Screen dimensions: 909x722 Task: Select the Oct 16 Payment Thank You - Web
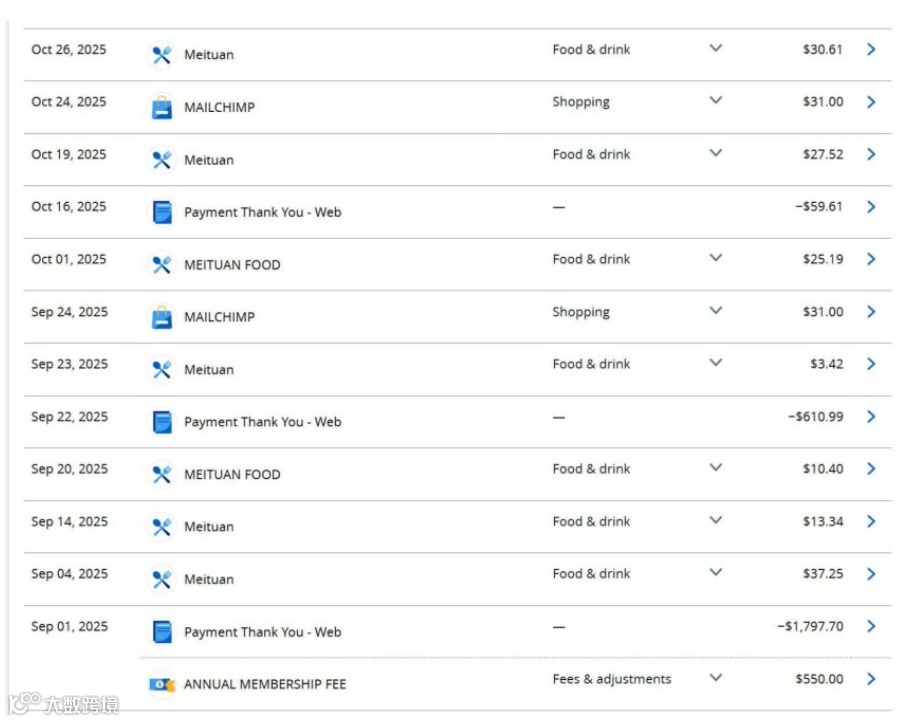click(263, 212)
